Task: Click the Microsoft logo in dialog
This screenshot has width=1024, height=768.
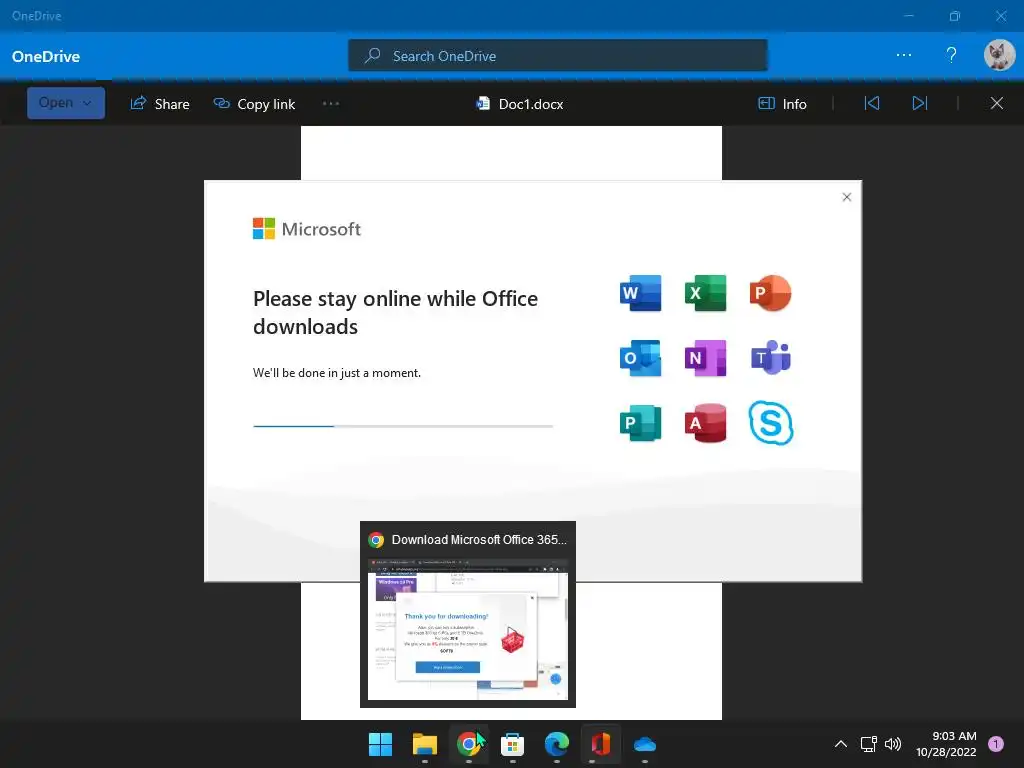Action: 306,229
